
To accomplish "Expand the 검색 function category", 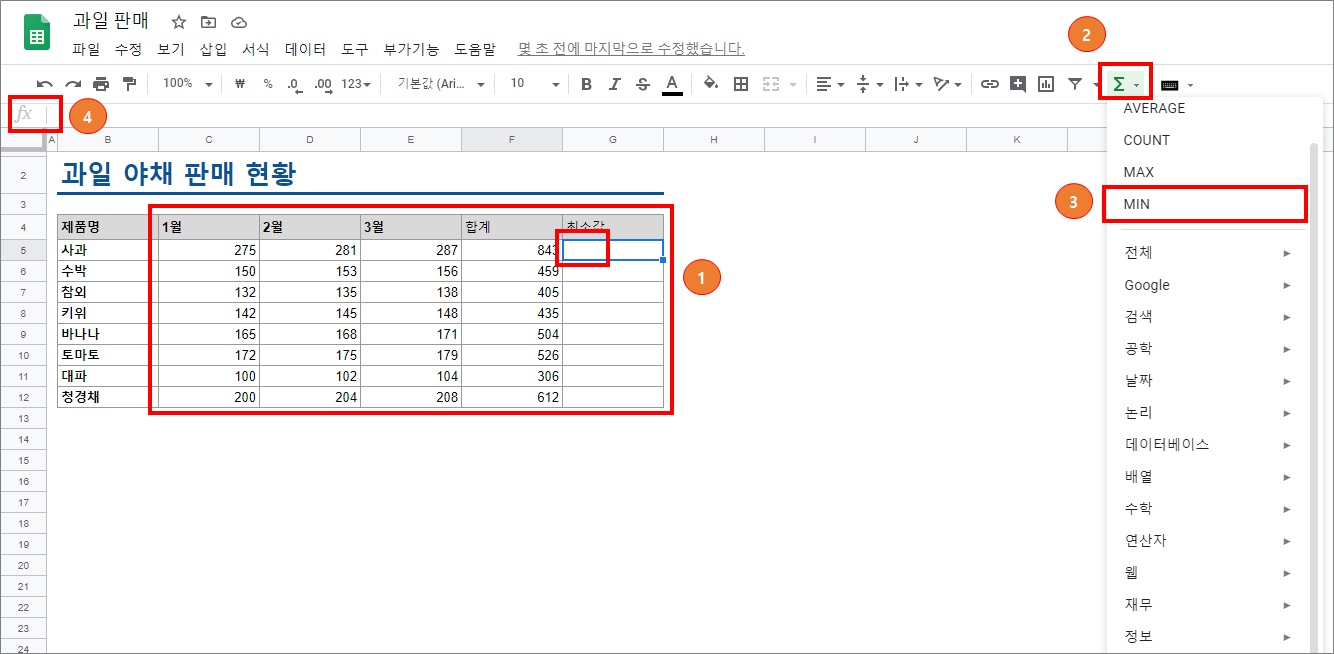I will point(1205,317).
